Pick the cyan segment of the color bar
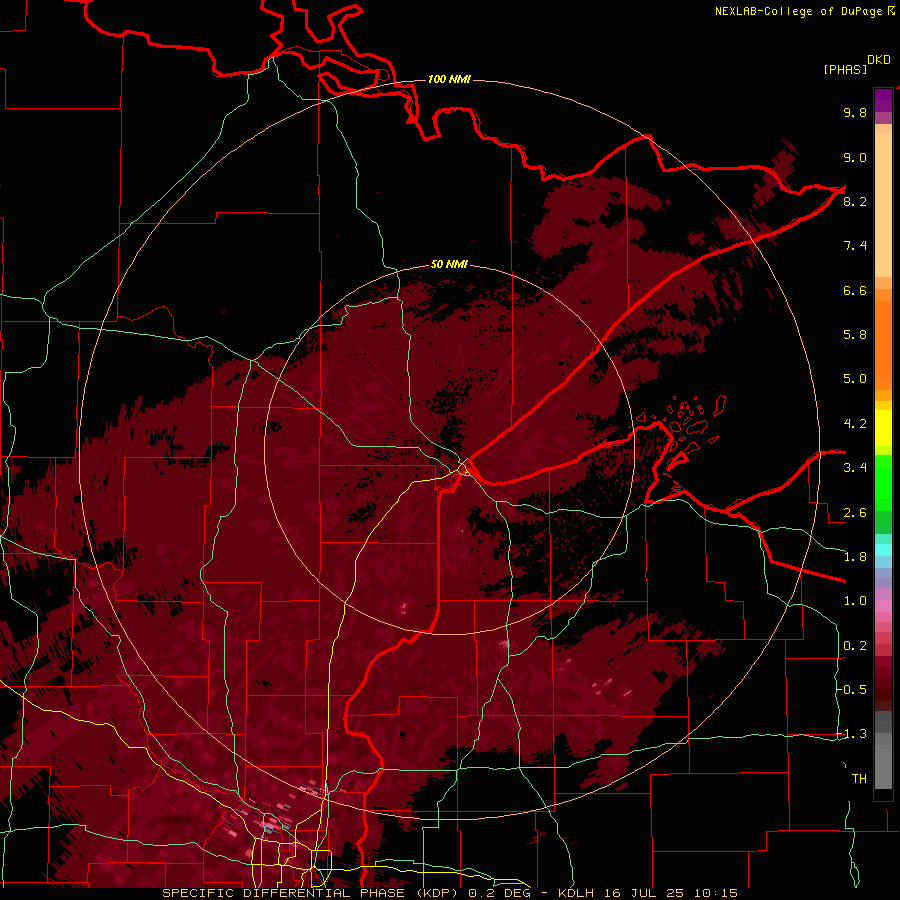Viewport: 900px width, 900px height. [883, 550]
